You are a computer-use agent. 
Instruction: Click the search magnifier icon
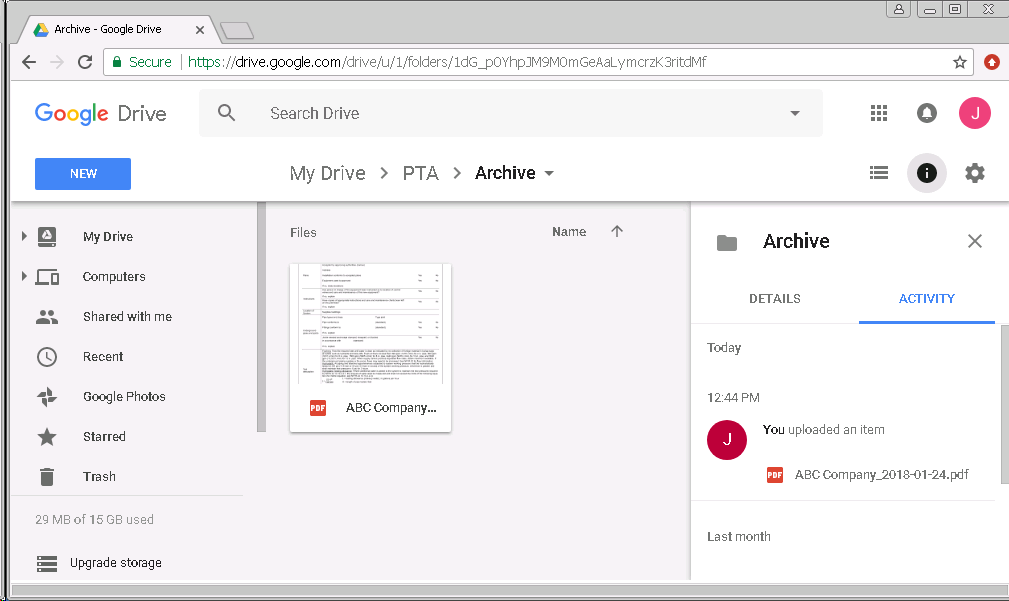(x=226, y=113)
